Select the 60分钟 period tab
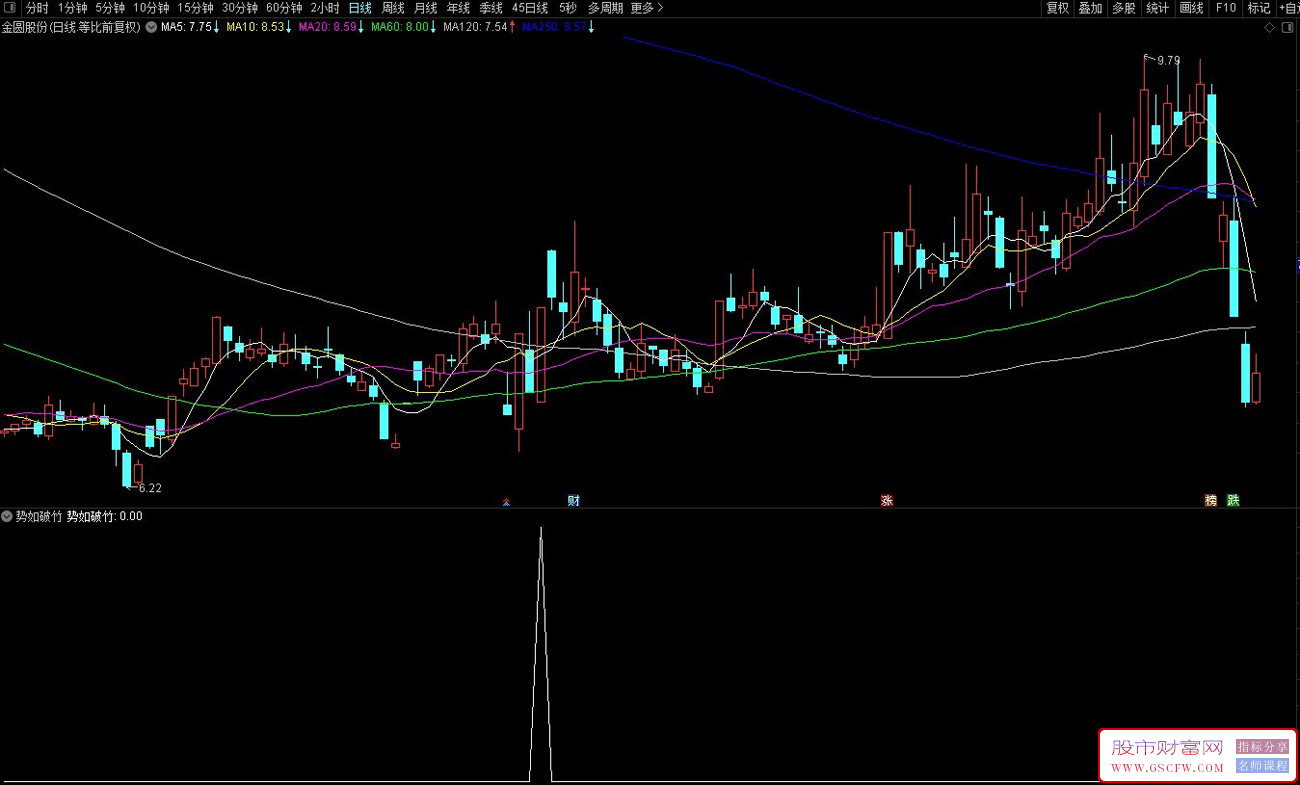The height and width of the screenshot is (785, 1300). (283, 8)
